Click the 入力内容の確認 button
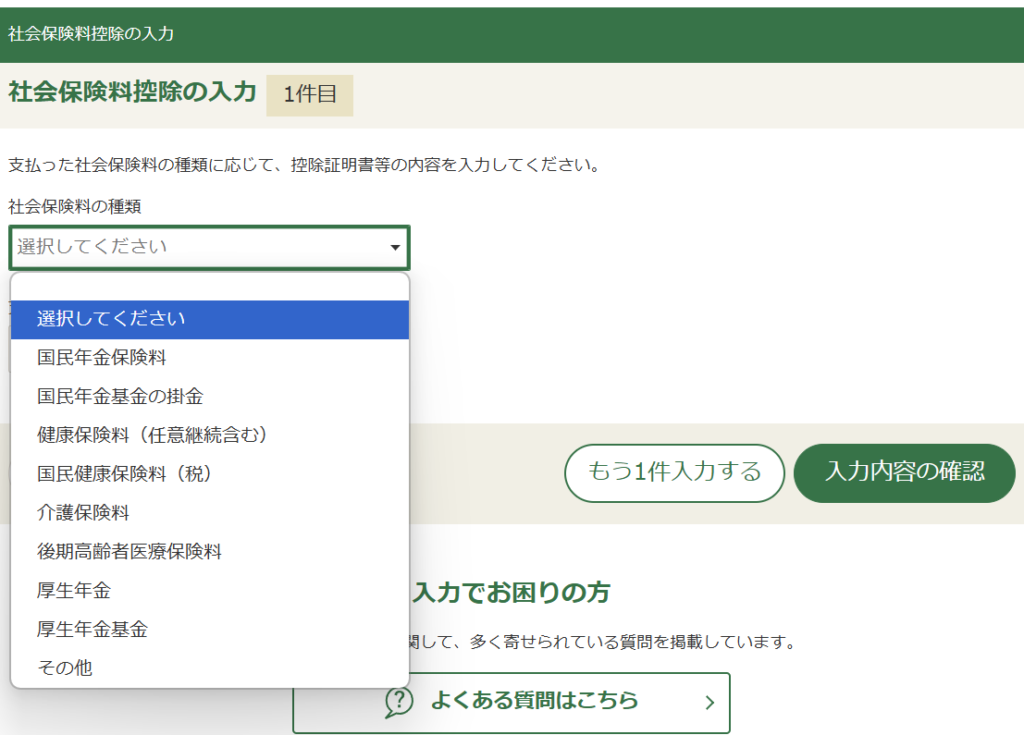Viewport: 1024px width, 735px height. [904, 473]
